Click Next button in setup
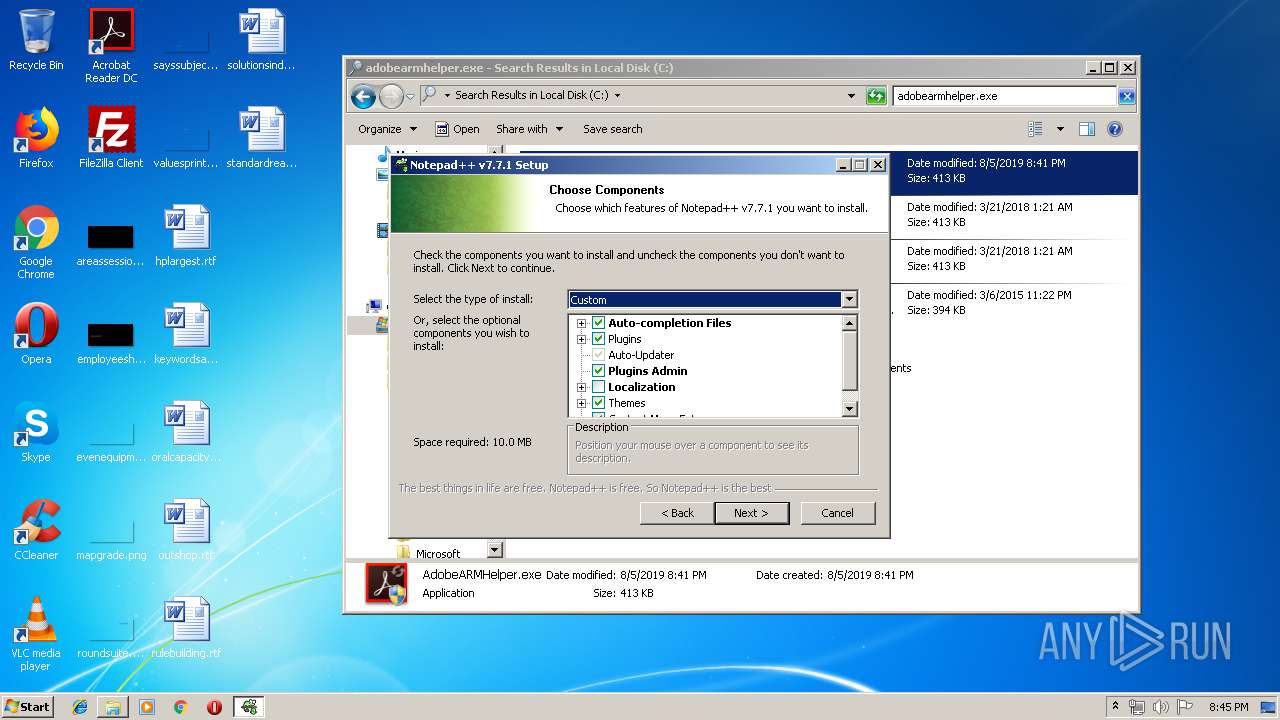 pyautogui.click(x=751, y=513)
